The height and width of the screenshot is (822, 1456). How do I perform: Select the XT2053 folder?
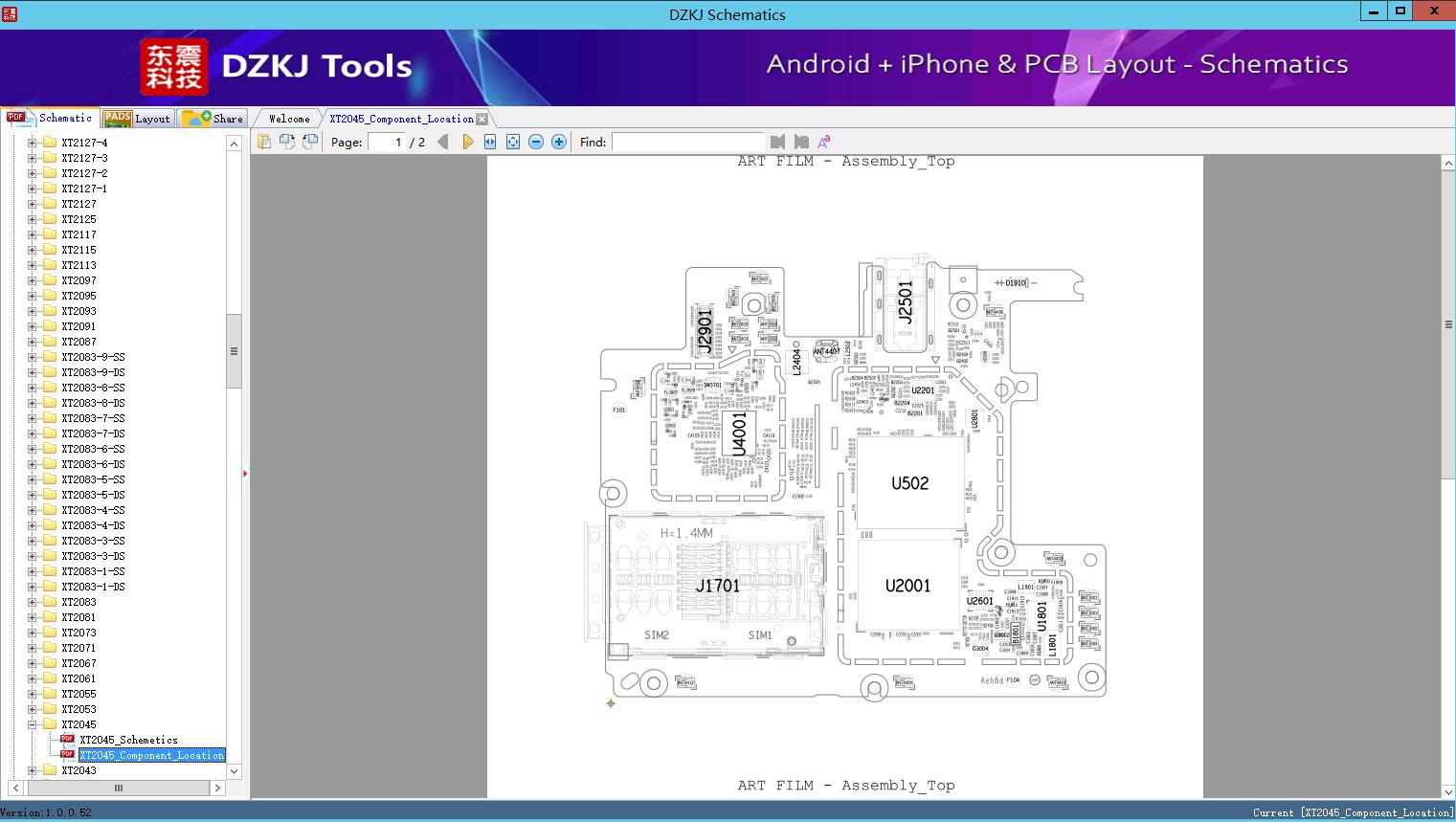click(78, 709)
